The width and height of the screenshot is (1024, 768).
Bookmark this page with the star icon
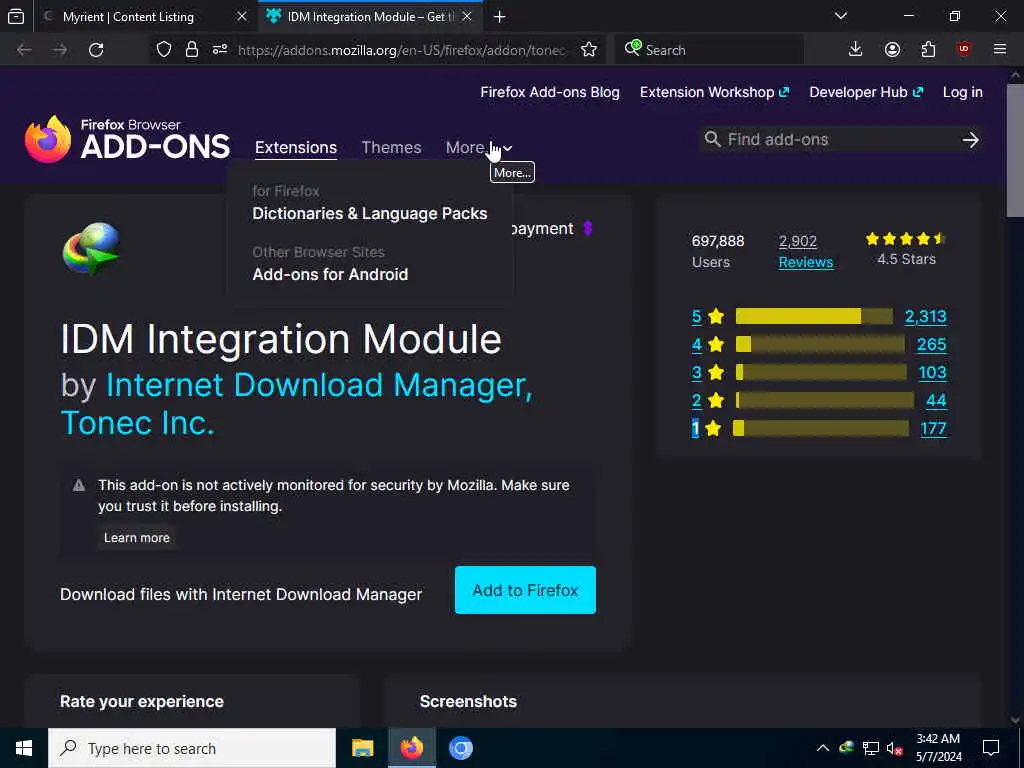coord(589,50)
